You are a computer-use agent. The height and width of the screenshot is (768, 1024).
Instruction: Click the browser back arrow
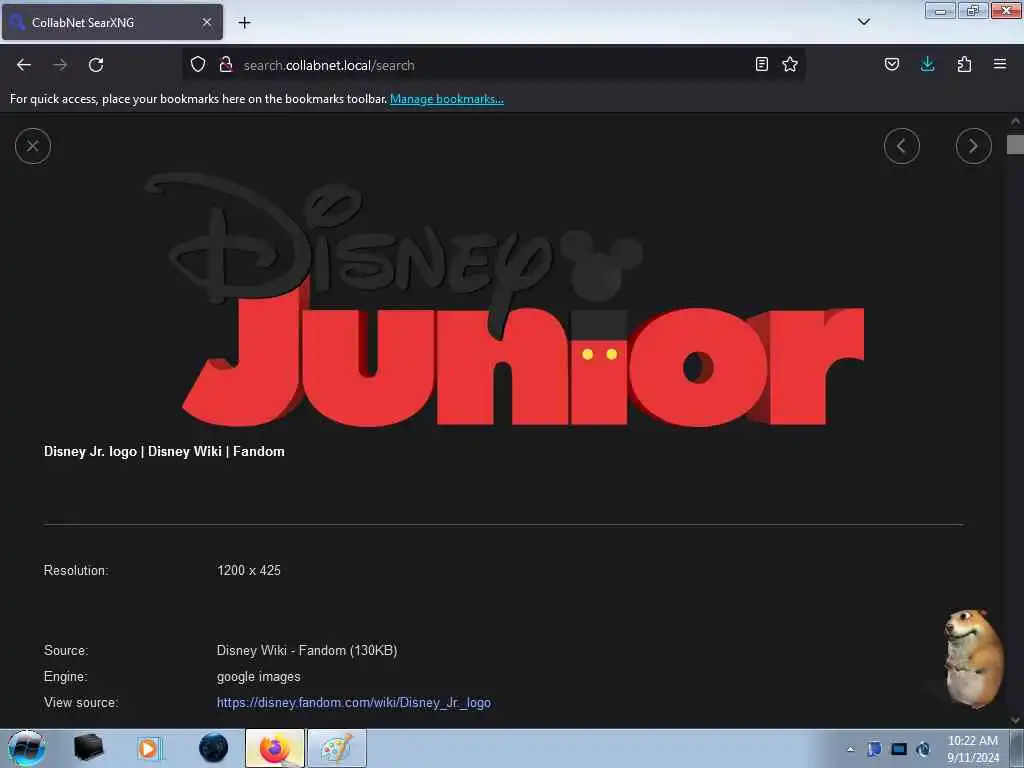[24, 65]
